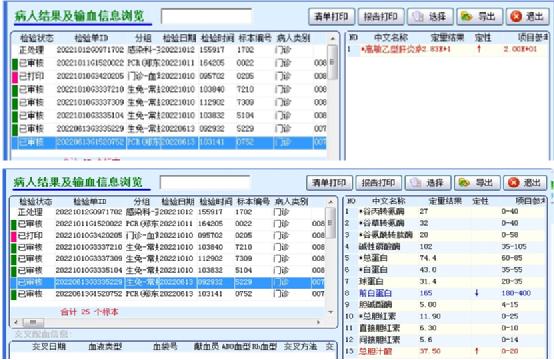Click the red up arrow on the 总胆汁酸 row
The width and height of the screenshot is (554, 360).
click(x=477, y=351)
